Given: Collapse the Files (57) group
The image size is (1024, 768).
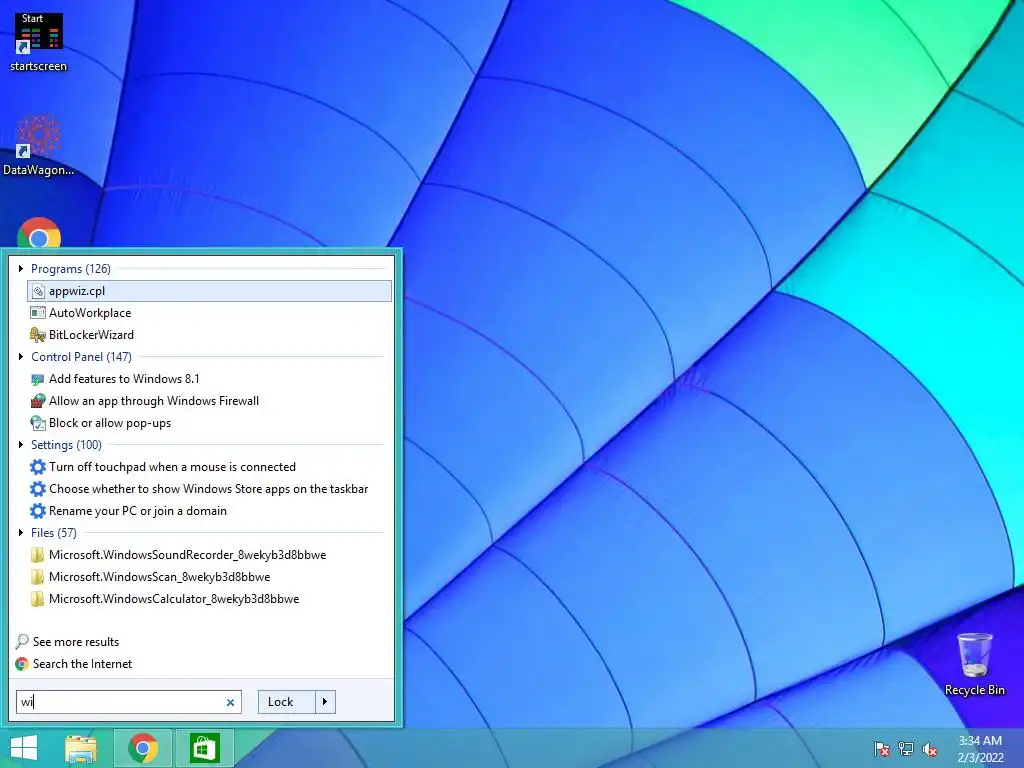Looking at the screenshot, I should (x=21, y=533).
